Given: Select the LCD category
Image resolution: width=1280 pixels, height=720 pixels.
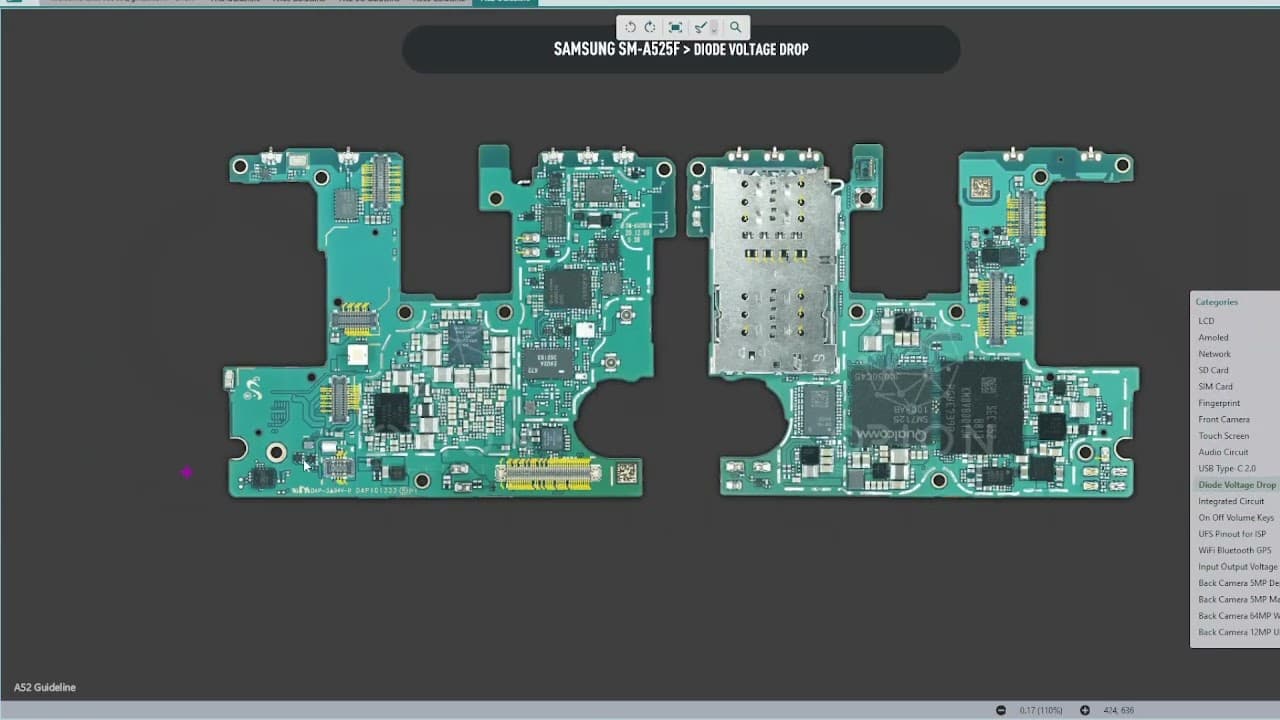Looking at the screenshot, I should pos(1206,321).
